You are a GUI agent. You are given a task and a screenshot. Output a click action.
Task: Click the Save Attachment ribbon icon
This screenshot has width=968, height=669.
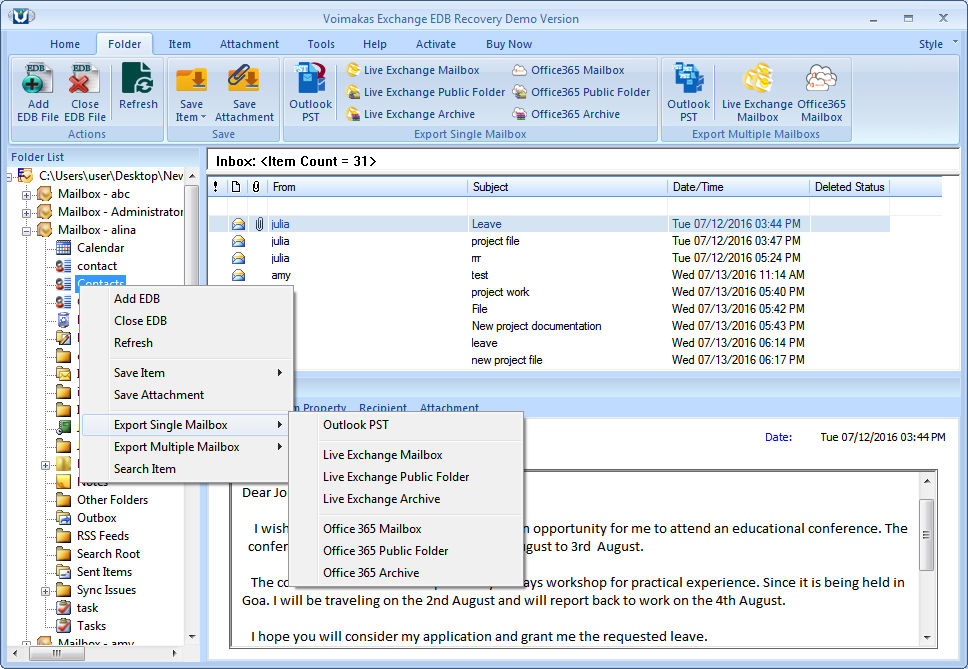244,93
